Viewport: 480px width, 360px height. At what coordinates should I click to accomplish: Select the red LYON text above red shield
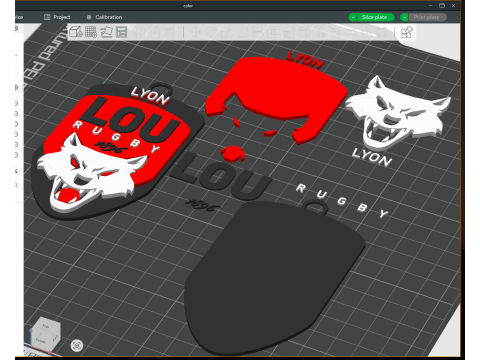(306, 60)
